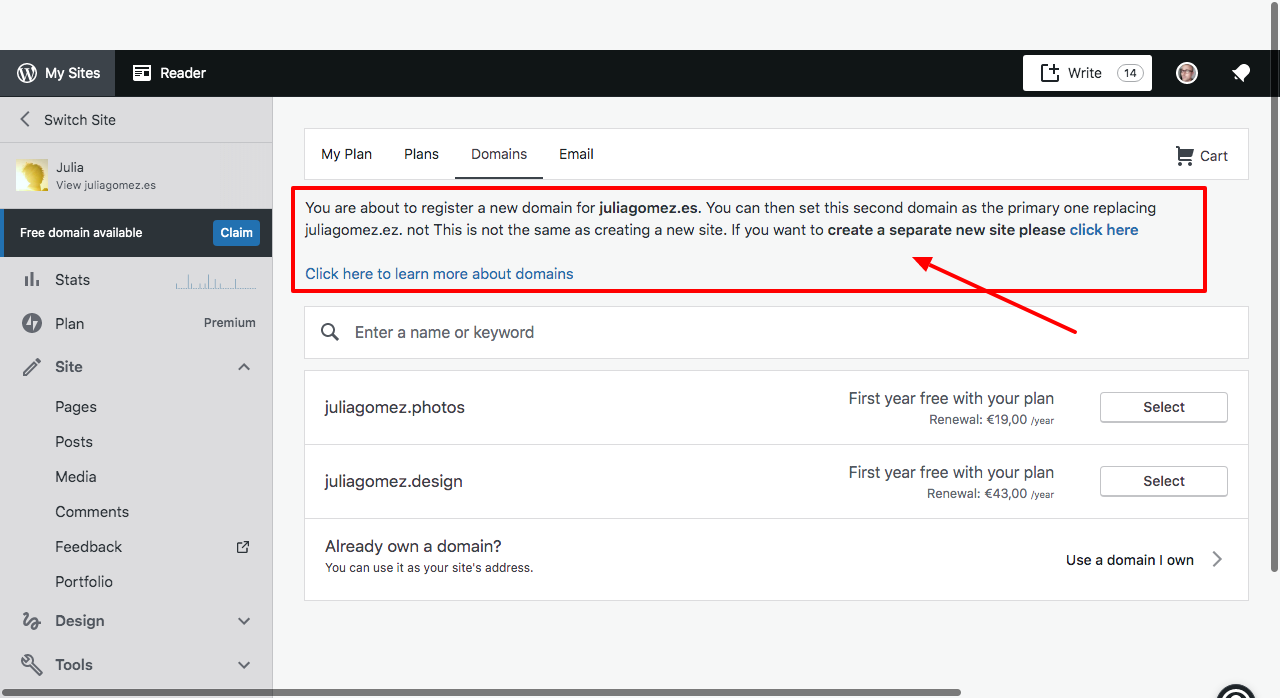Open Feedback in the sidebar
This screenshot has width=1280, height=698.
(89, 547)
